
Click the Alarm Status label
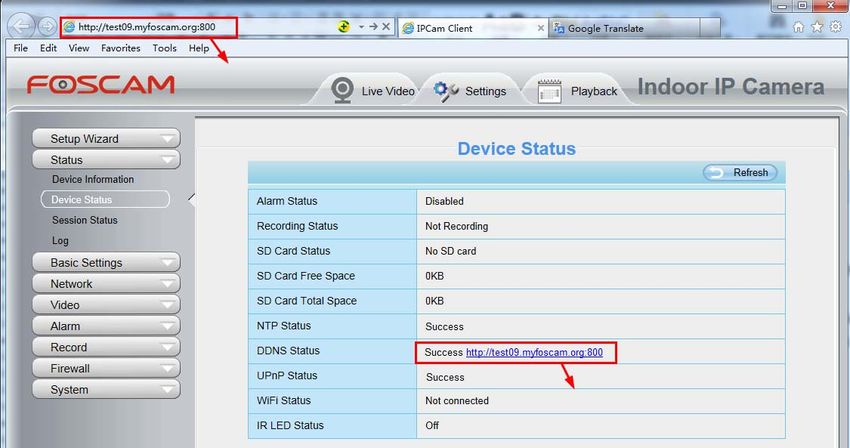[x=287, y=201]
